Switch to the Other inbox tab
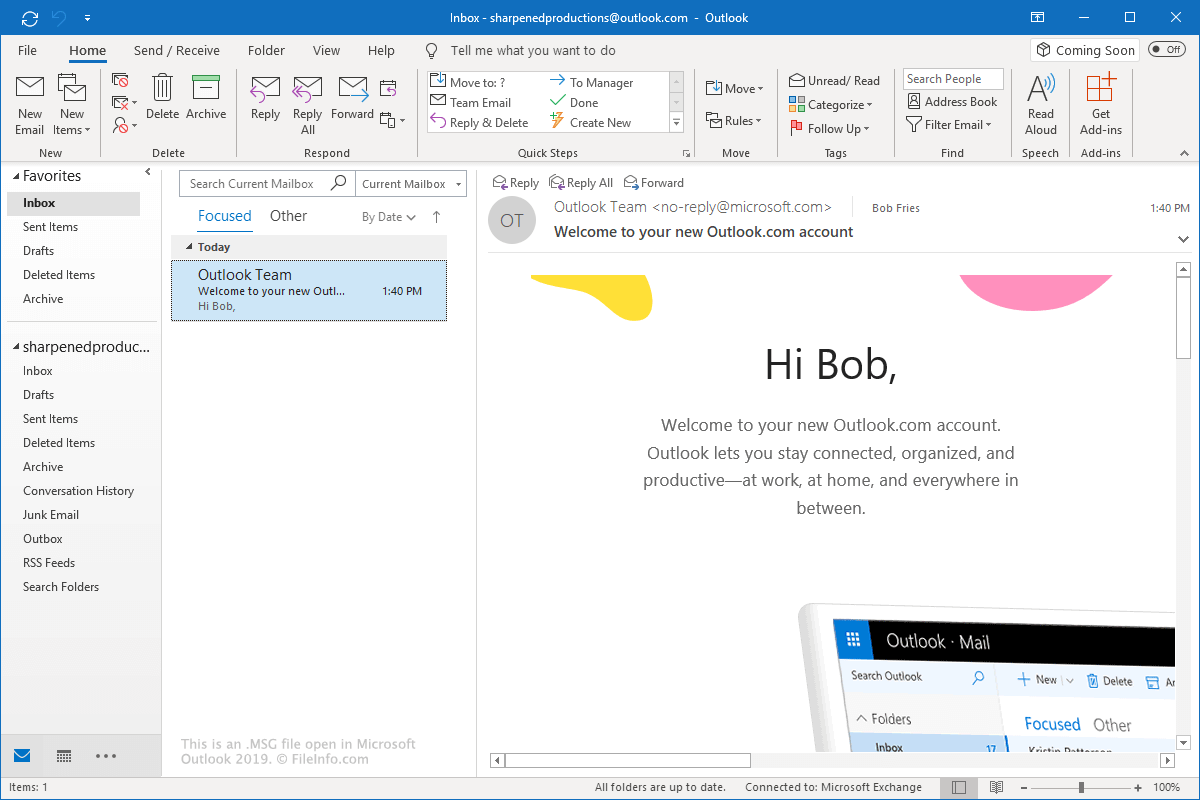The image size is (1200, 800). (288, 216)
